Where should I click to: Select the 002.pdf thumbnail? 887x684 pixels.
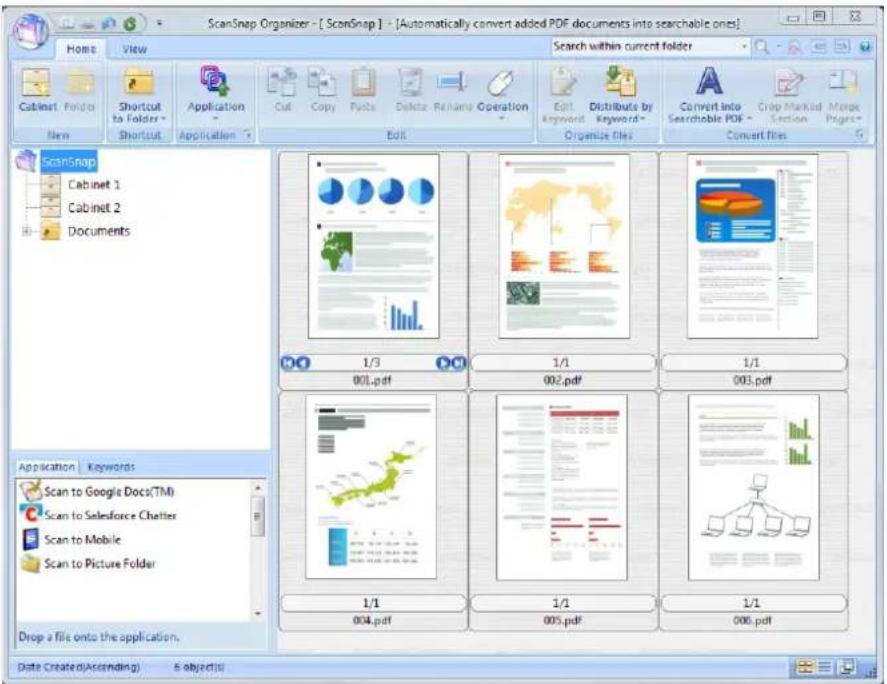click(x=563, y=247)
